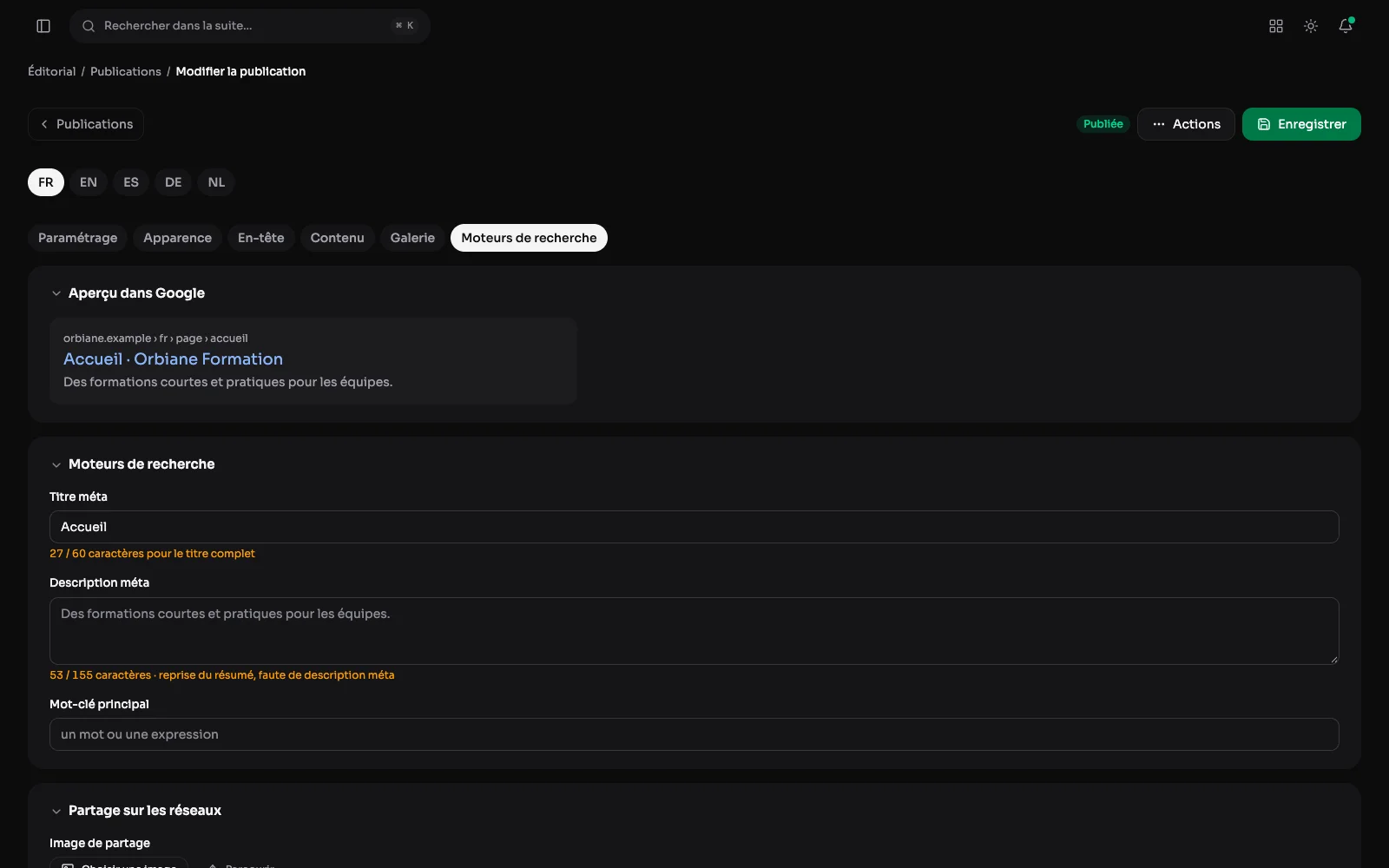Click Accueil · Orbiane Formation preview title
Screen dimensions: 1389x868
click(173, 358)
